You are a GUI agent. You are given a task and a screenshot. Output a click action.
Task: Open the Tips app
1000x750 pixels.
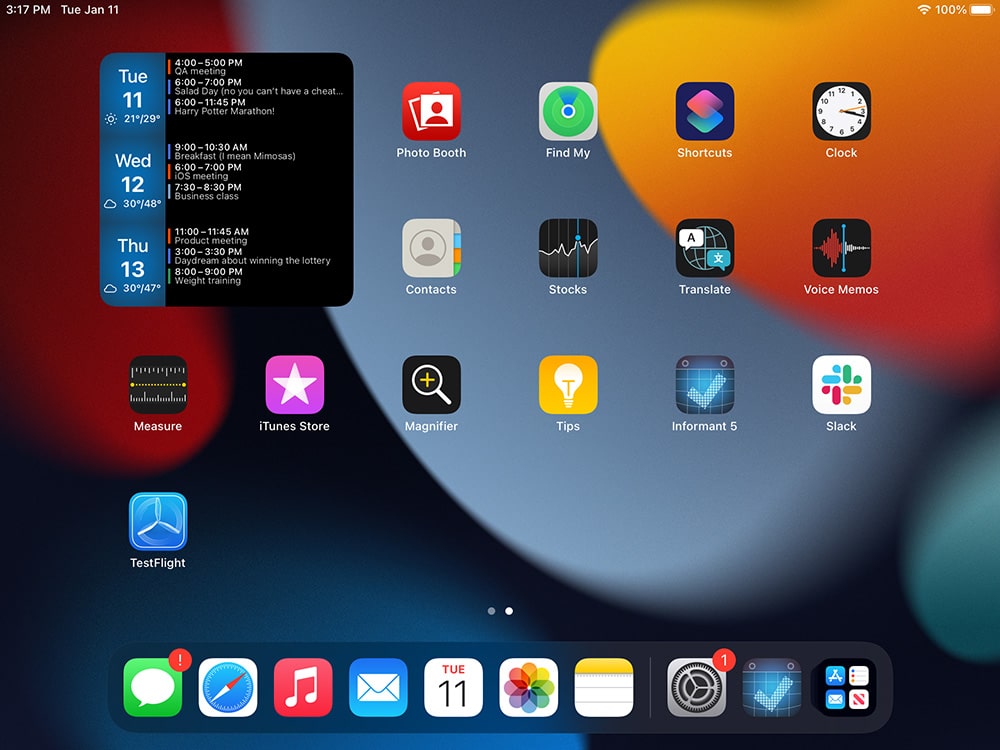pyautogui.click(x=568, y=385)
